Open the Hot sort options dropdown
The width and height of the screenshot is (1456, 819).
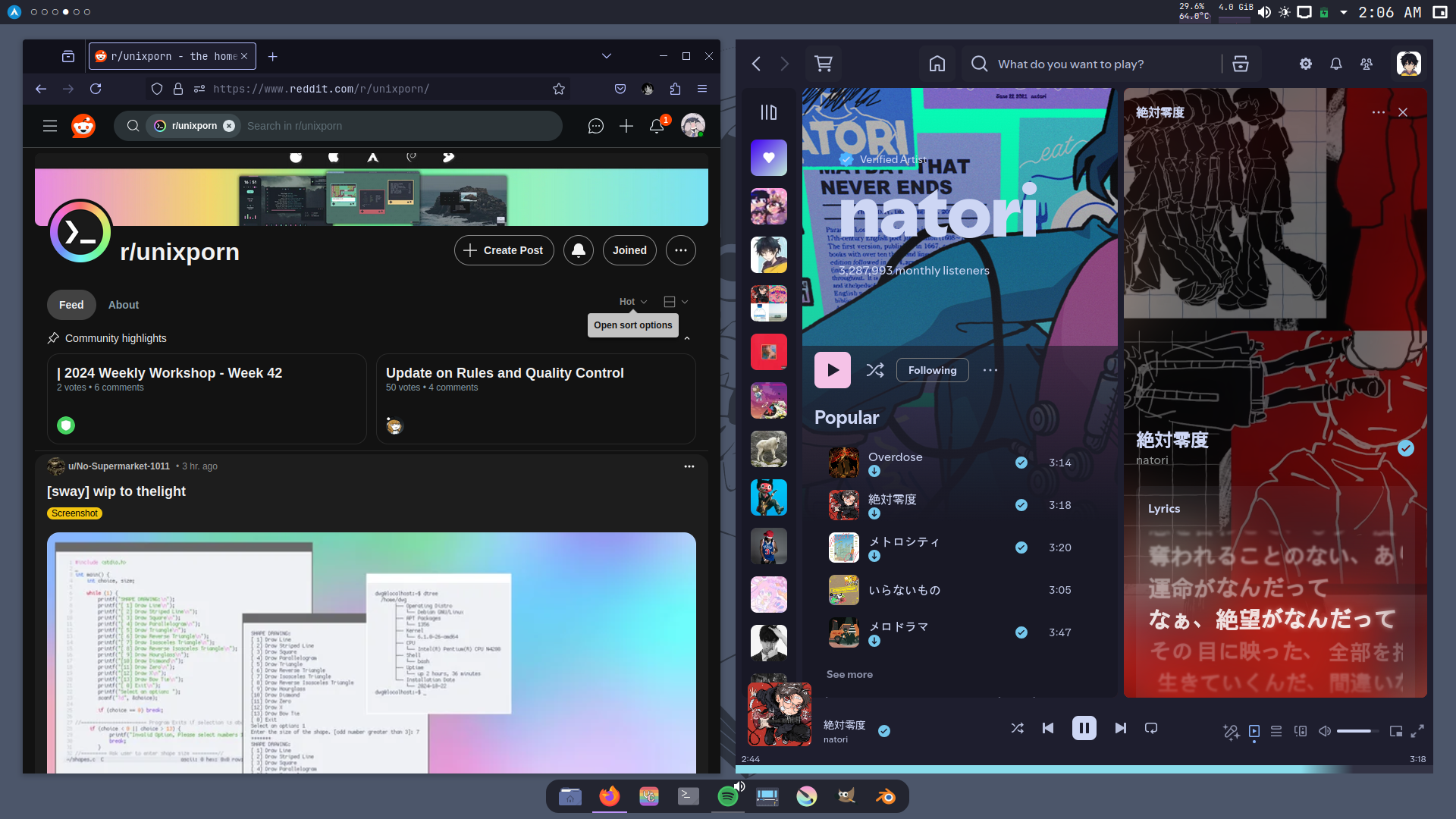pyautogui.click(x=632, y=302)
